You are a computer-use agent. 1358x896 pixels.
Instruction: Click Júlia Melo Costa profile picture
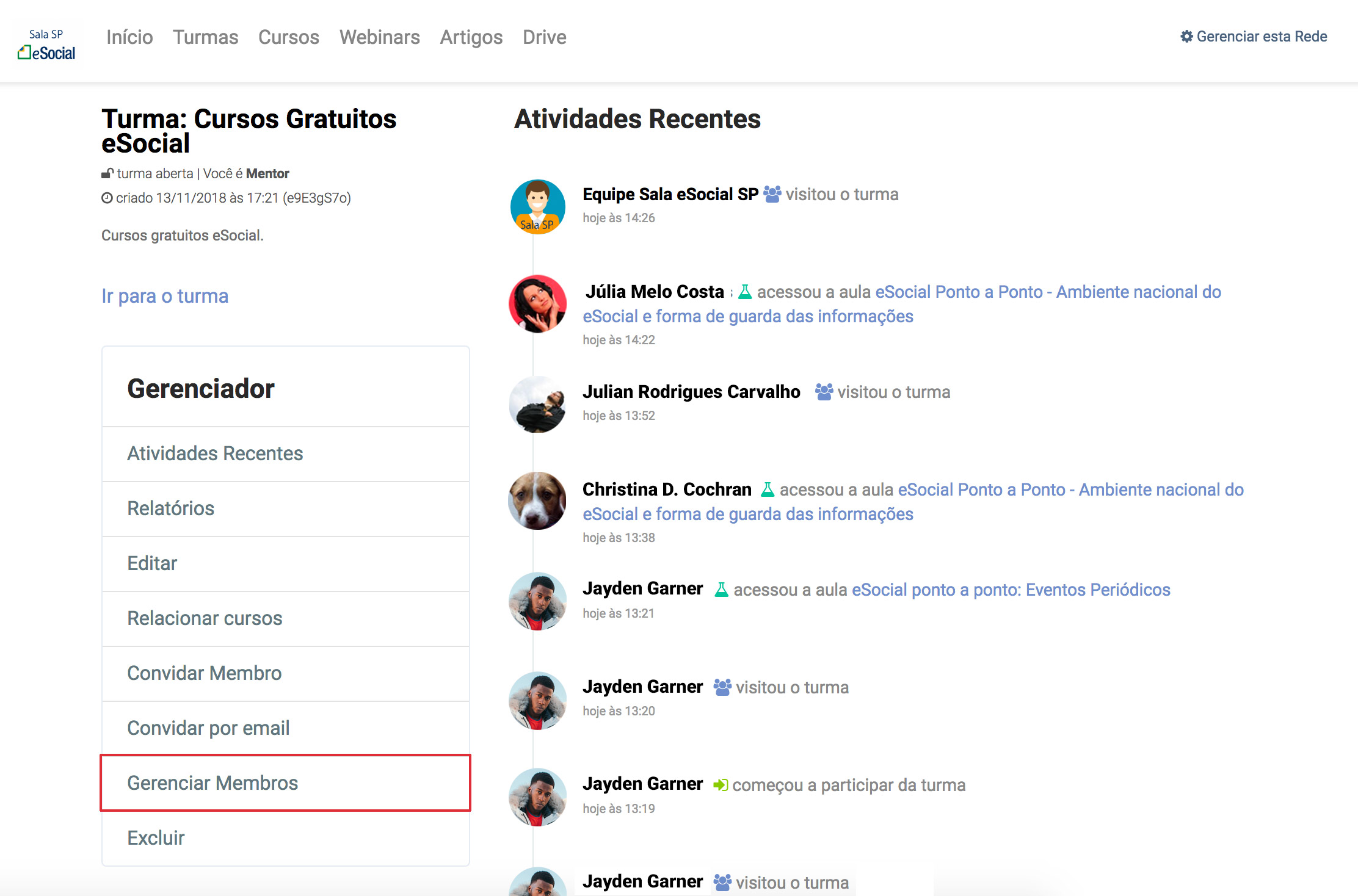coord(537,304)
